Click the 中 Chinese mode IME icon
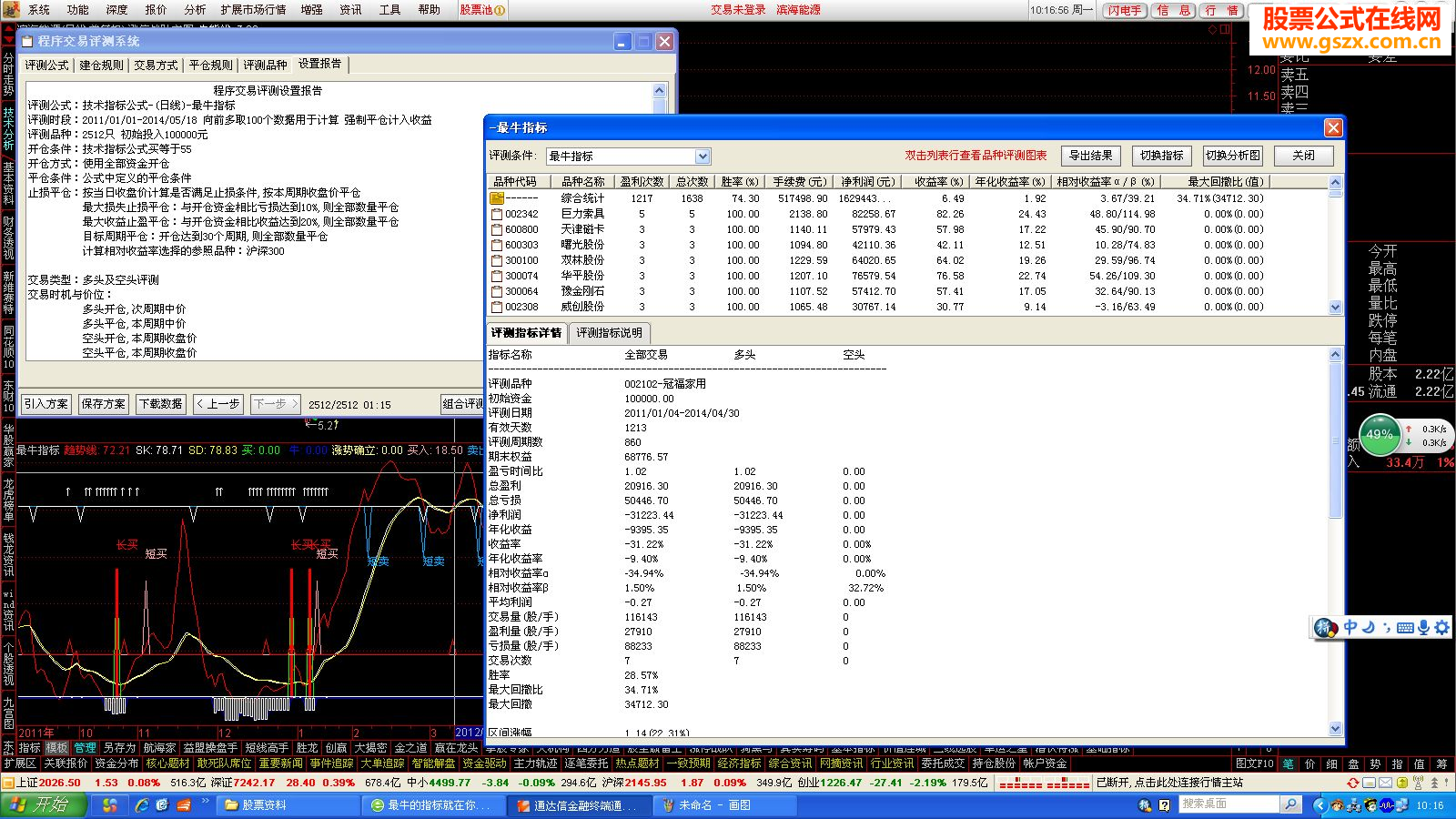1456x819 pixels. [1350, 627]
